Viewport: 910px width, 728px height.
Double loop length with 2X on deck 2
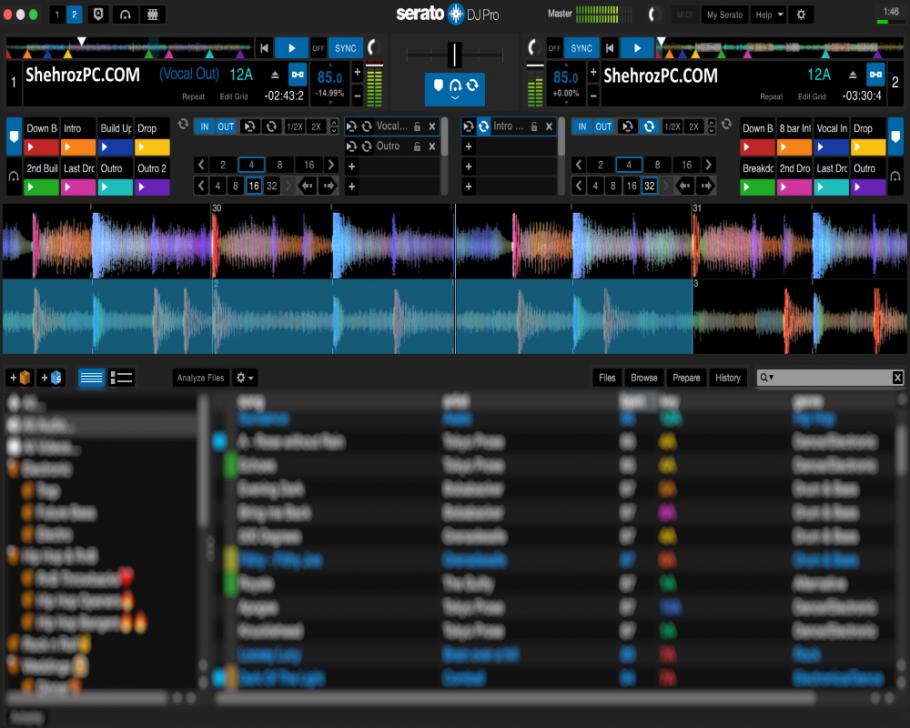point(694,127)
